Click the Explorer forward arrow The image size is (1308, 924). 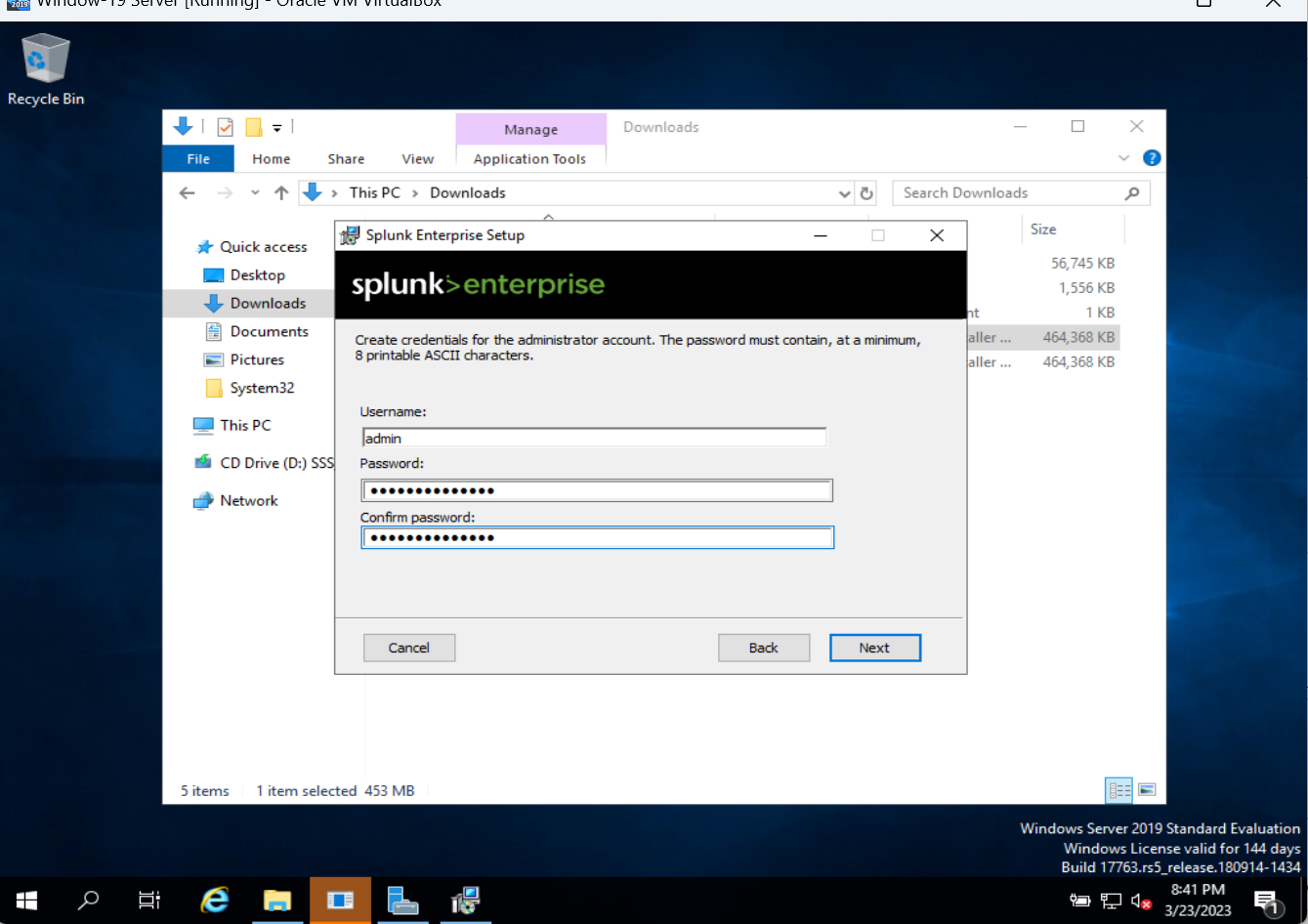(x=225, y=193)
